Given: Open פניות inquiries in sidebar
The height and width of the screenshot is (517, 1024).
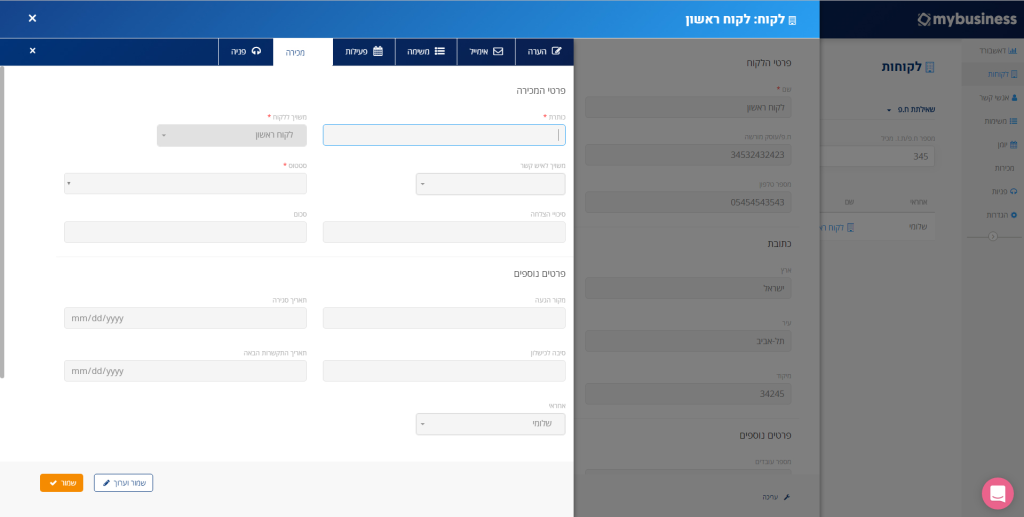Looking at the screenshot, I should tap(1004, 192).
